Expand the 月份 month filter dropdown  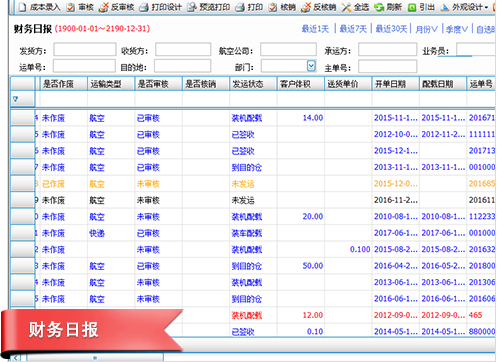click(x=426, y=29)
